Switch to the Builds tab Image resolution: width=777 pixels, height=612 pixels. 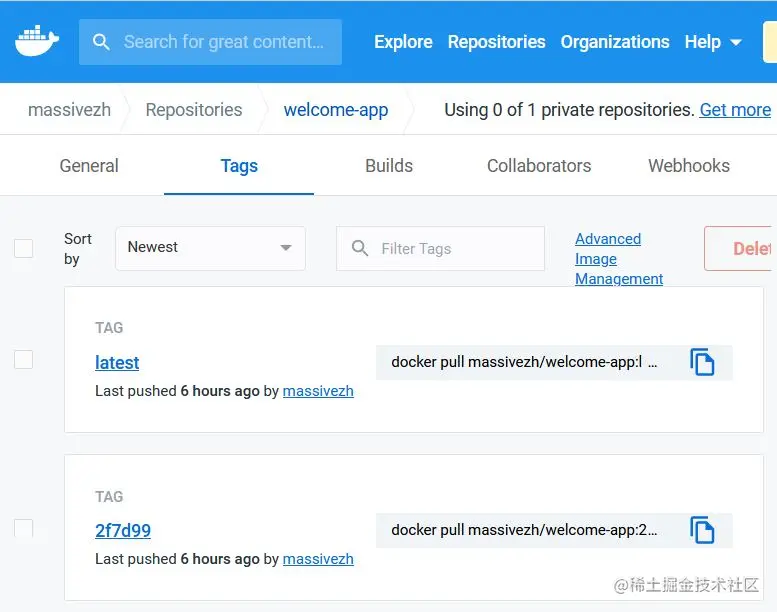[389, 166]
